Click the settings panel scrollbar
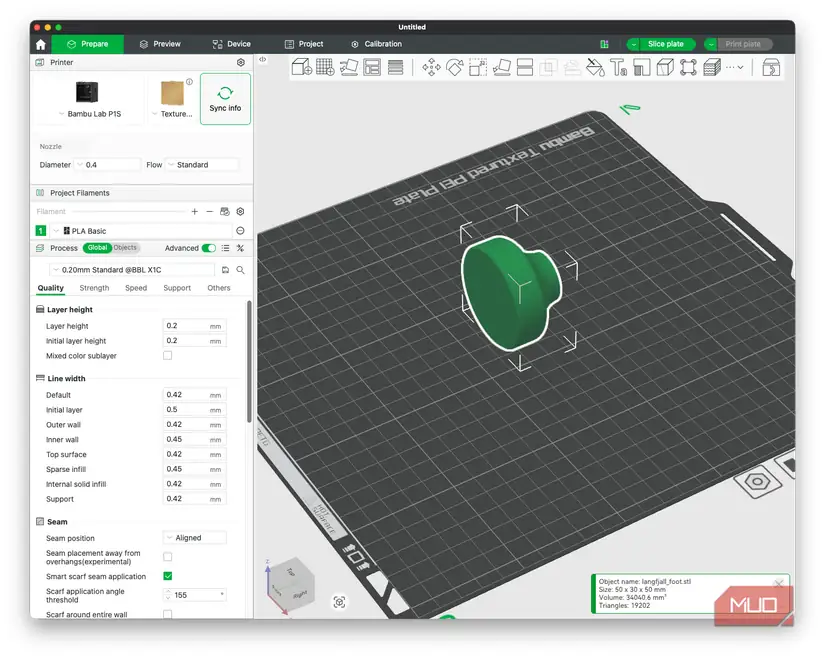 (249, 361)
